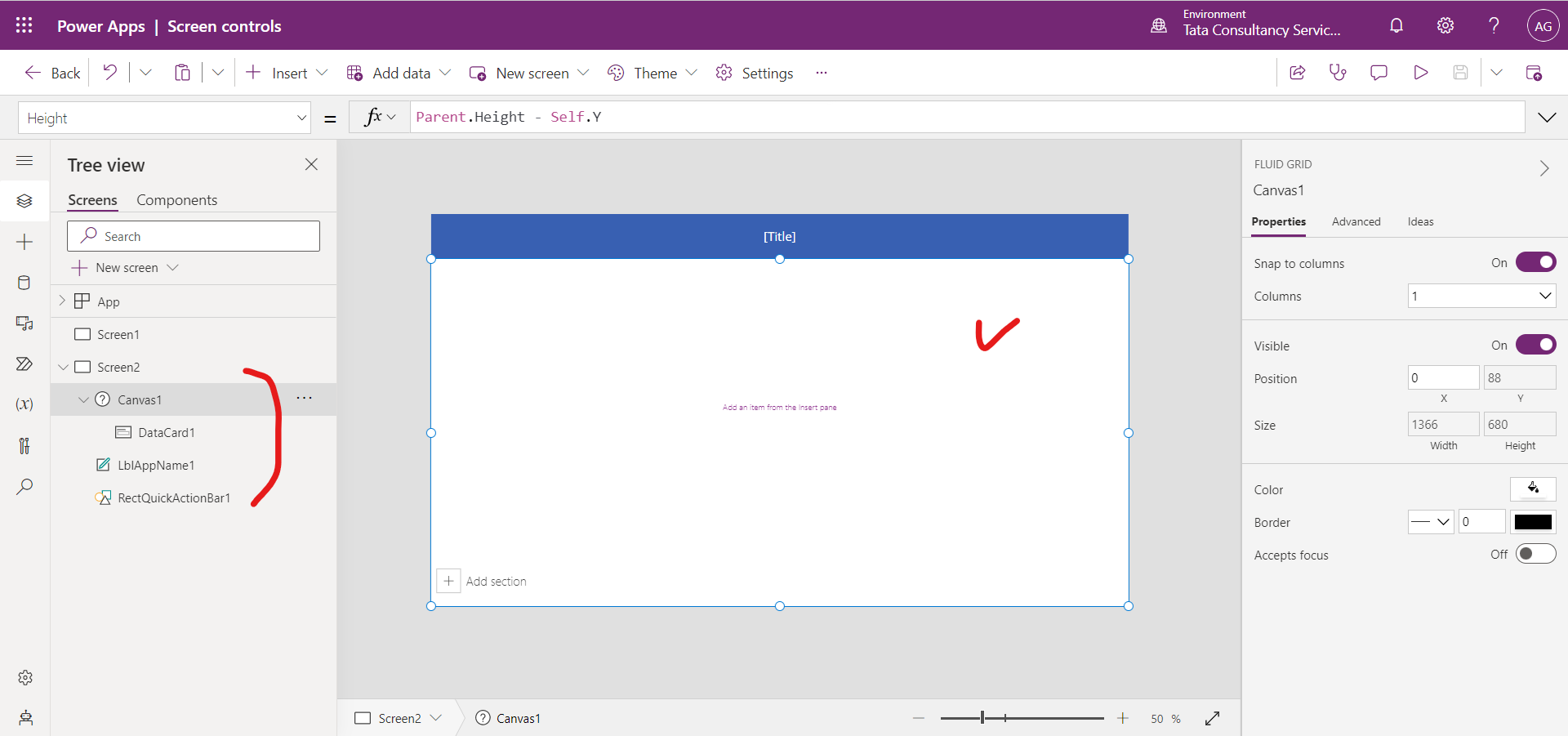Switch to the Components tab
This screenshot has width=1568, height=736.
click(176, 199)
